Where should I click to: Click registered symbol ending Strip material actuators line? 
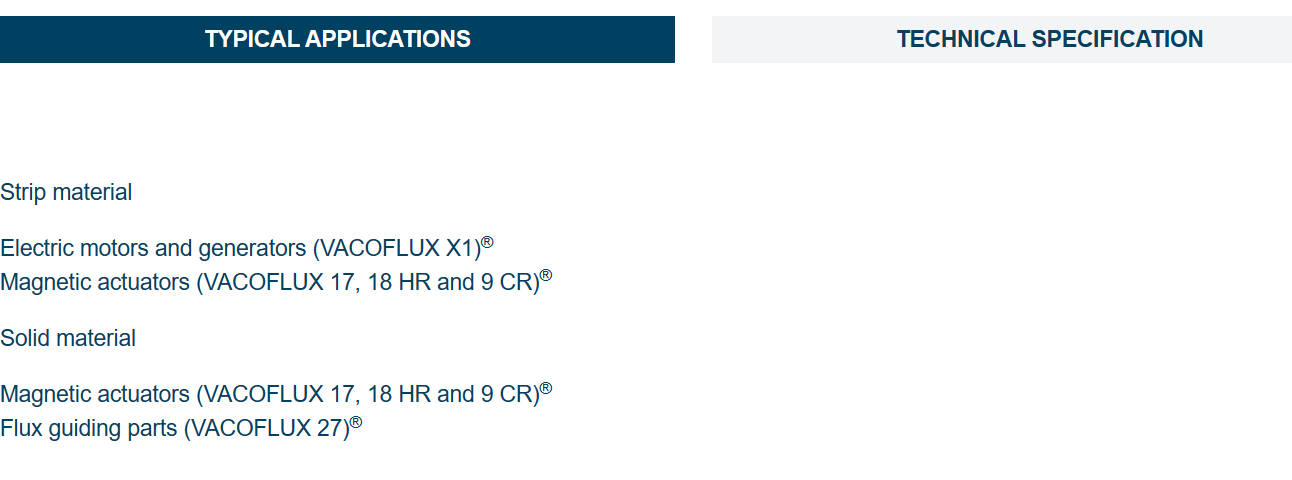tap(546, 276)
